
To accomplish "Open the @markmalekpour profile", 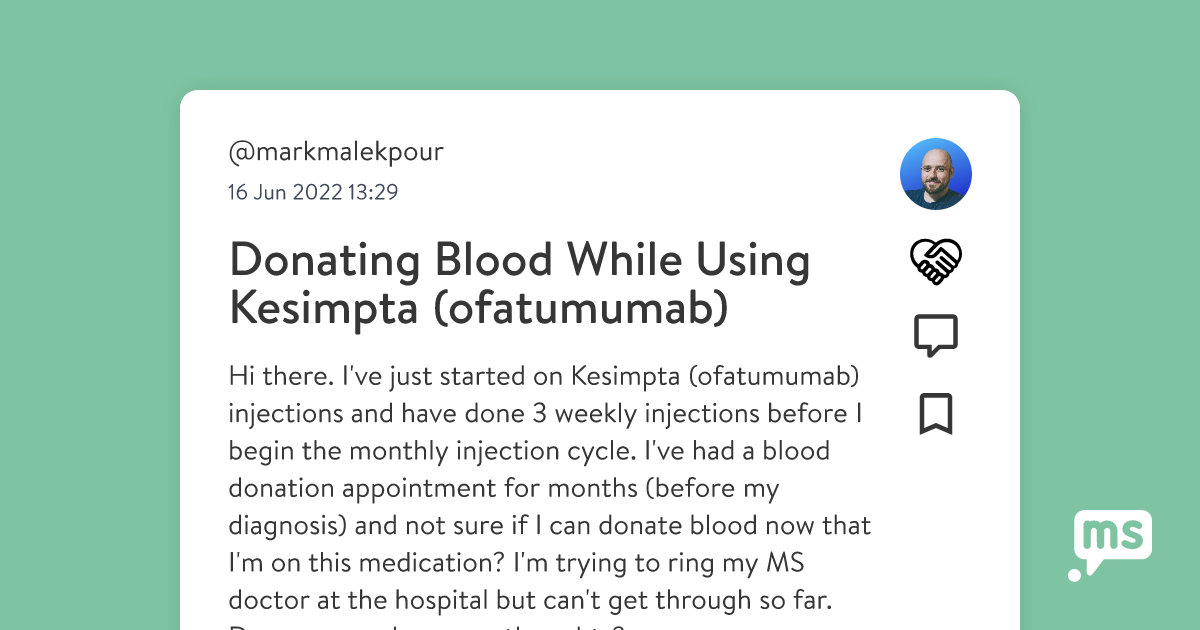I will pos(336,151).
